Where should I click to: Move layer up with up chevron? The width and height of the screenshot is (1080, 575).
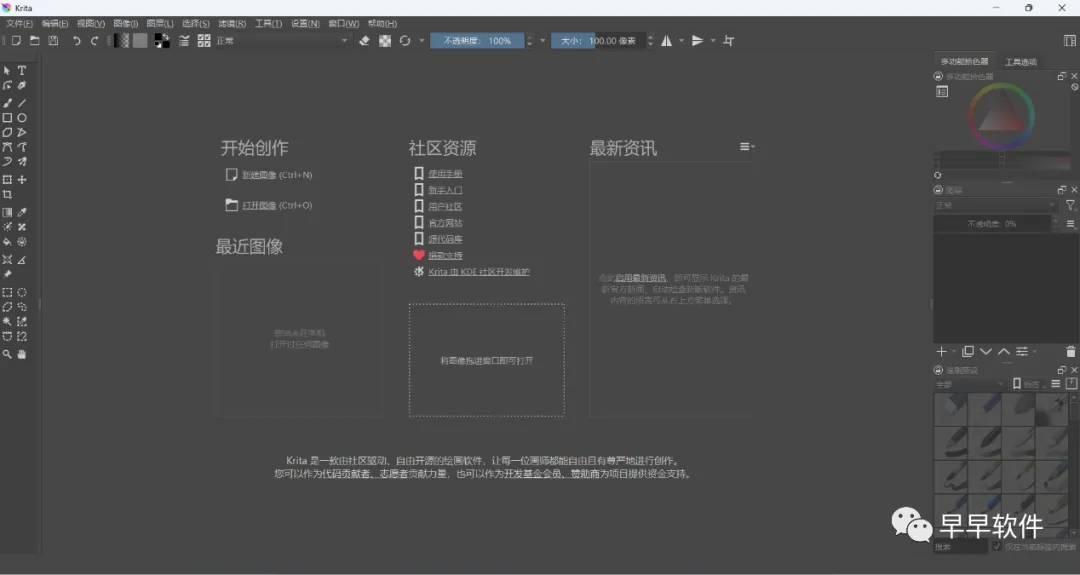click(x=1004, y=352)
